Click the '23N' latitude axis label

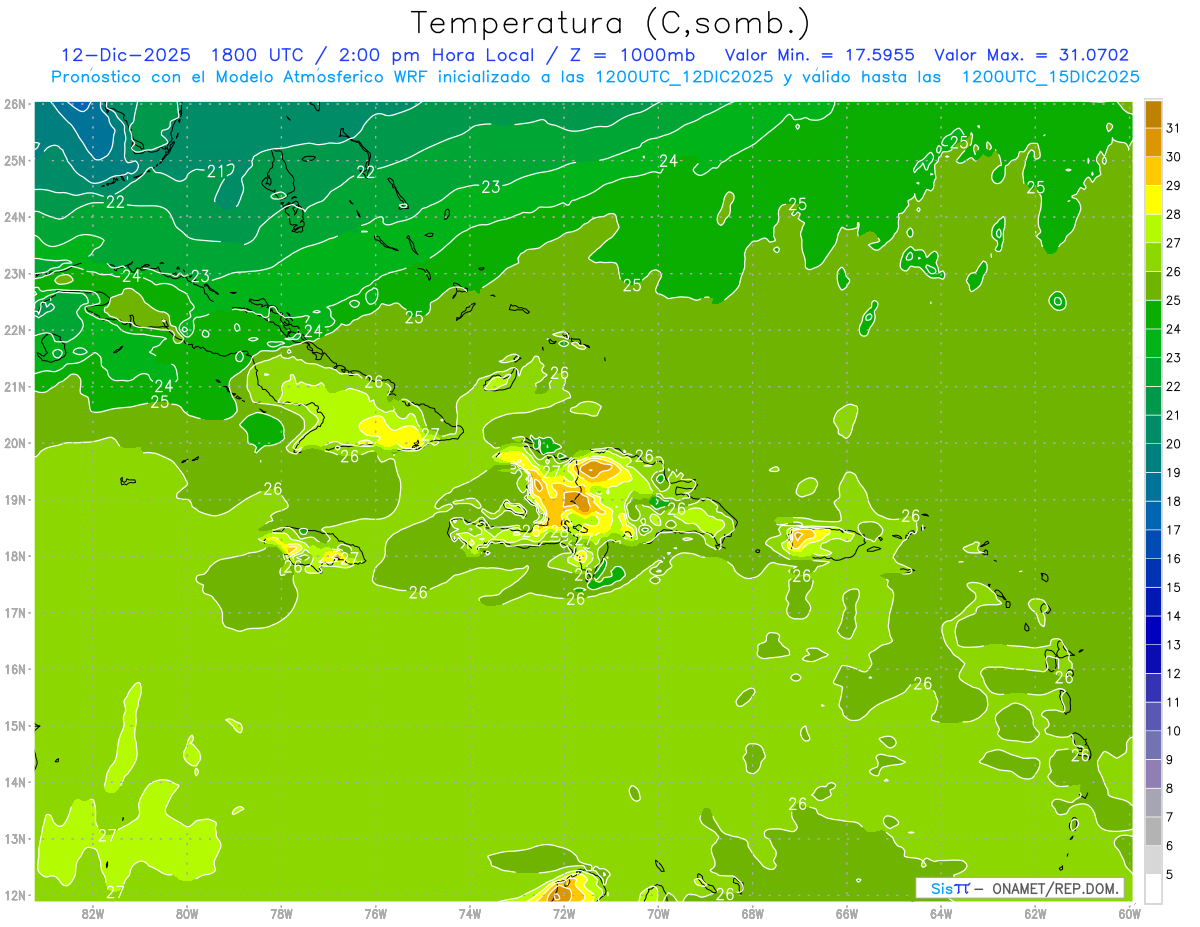pos(14,273)
